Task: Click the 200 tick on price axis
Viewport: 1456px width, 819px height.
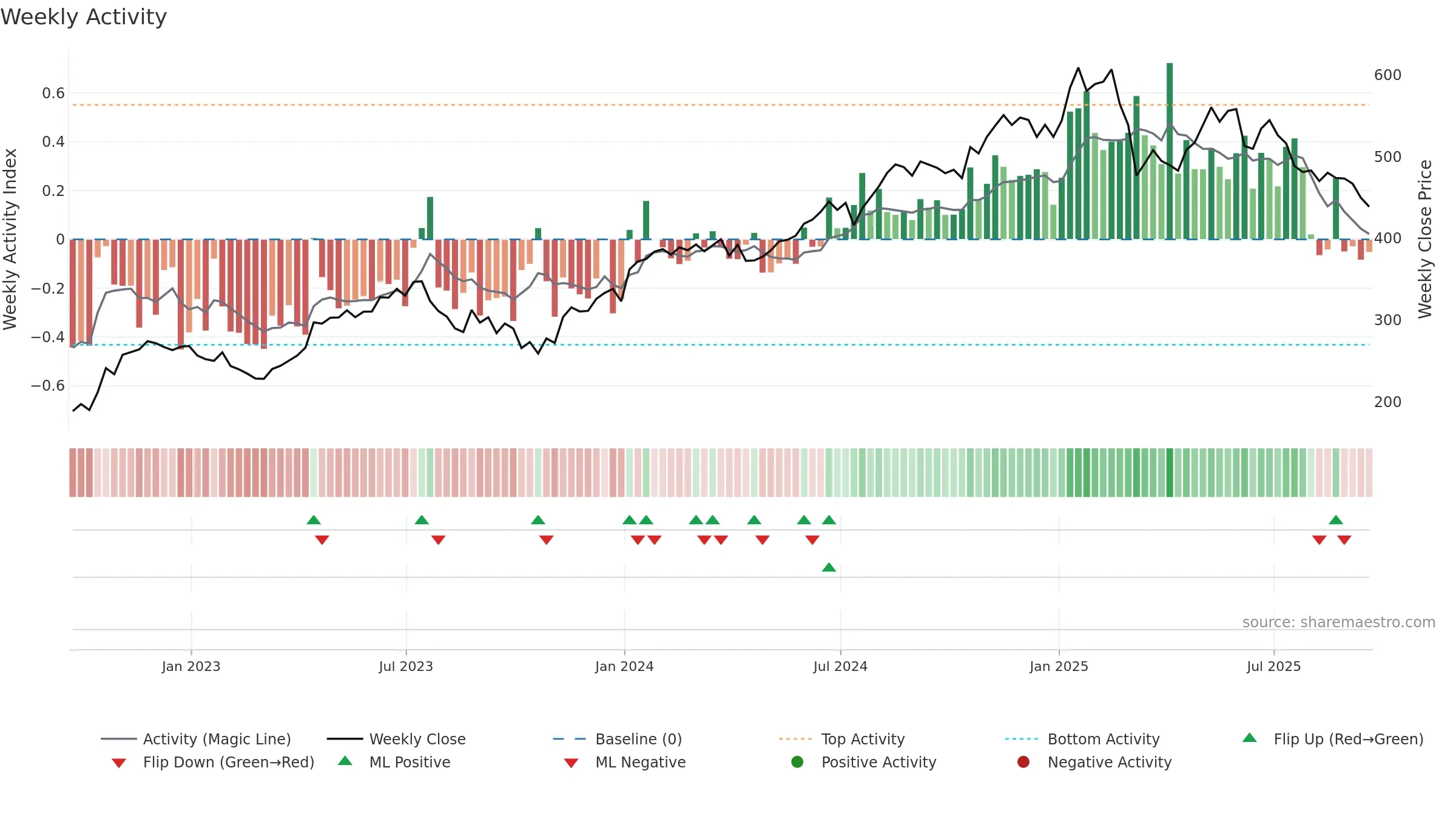Action: coord(1387,402)
